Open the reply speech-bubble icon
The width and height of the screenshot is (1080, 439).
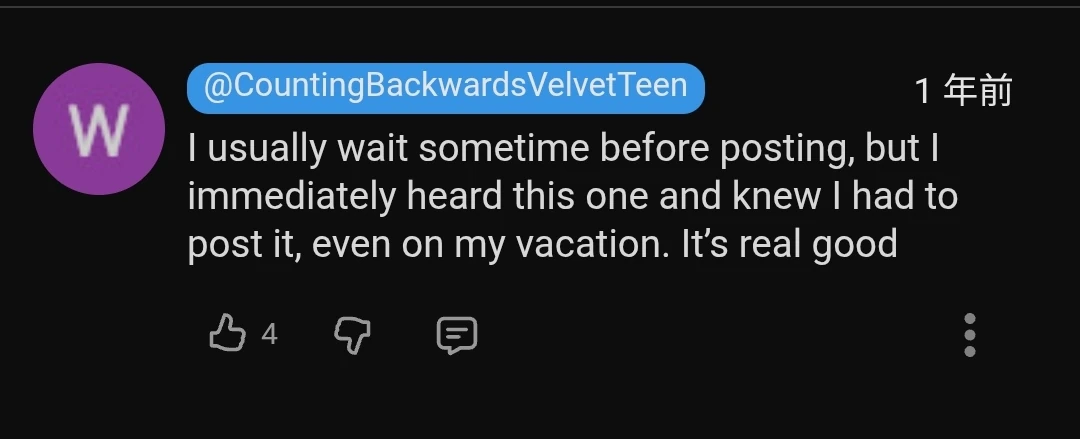click(x=457, y=334)
